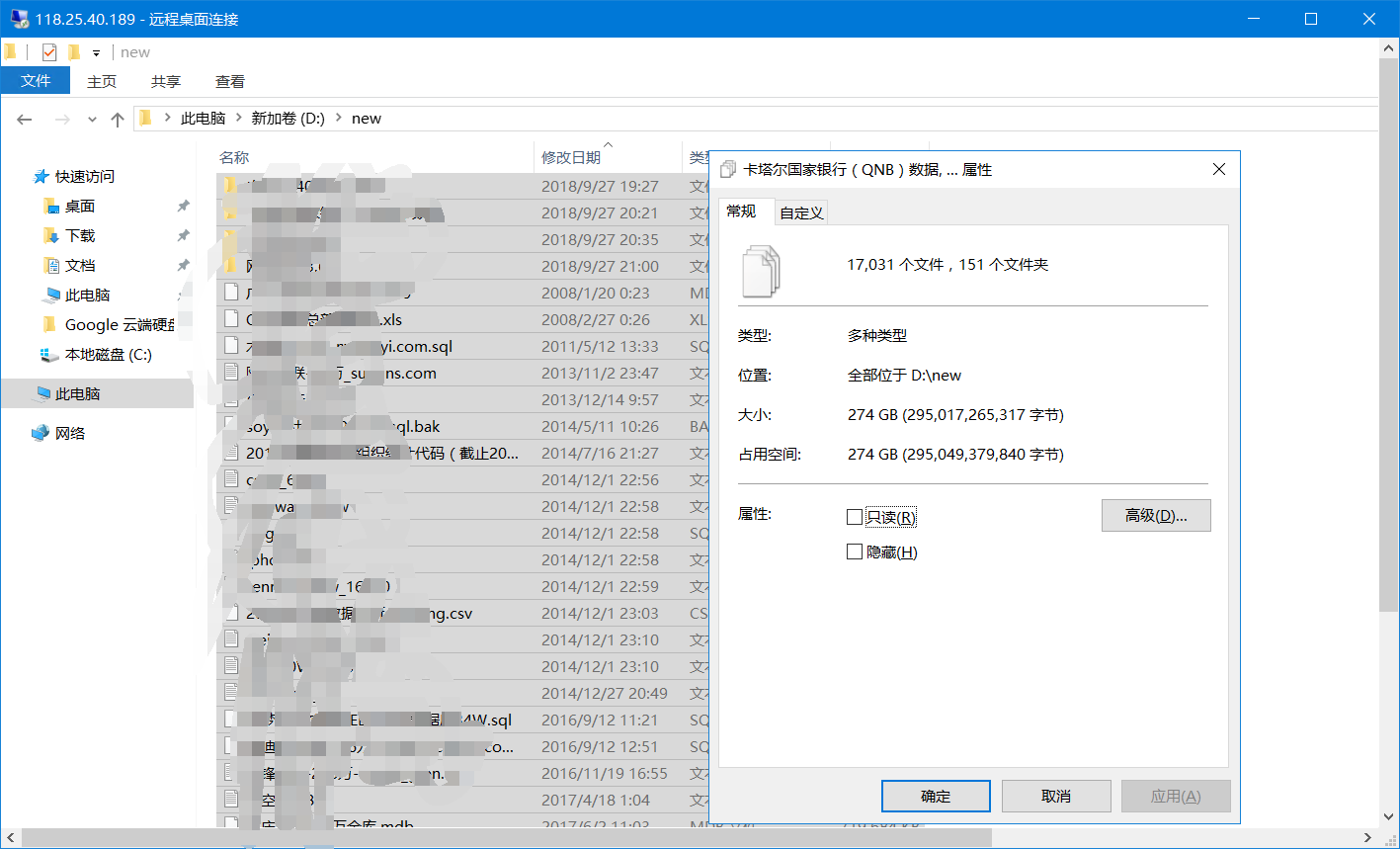Screen dimensions: 1400x849
Task: Sort by the 名称 column header
Action: click(x=234, y=157)
